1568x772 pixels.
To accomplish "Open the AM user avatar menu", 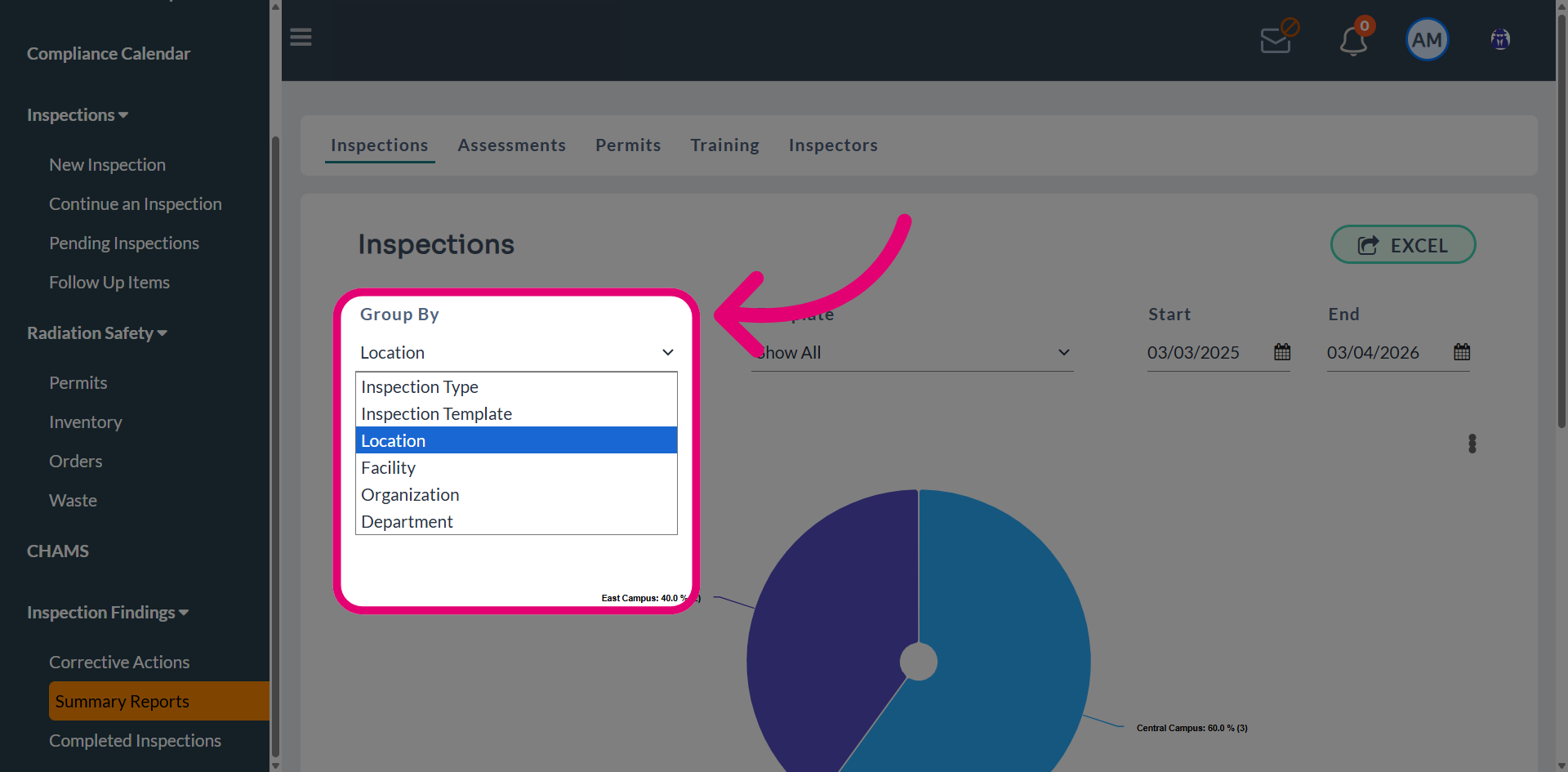I will point(1427,39).
